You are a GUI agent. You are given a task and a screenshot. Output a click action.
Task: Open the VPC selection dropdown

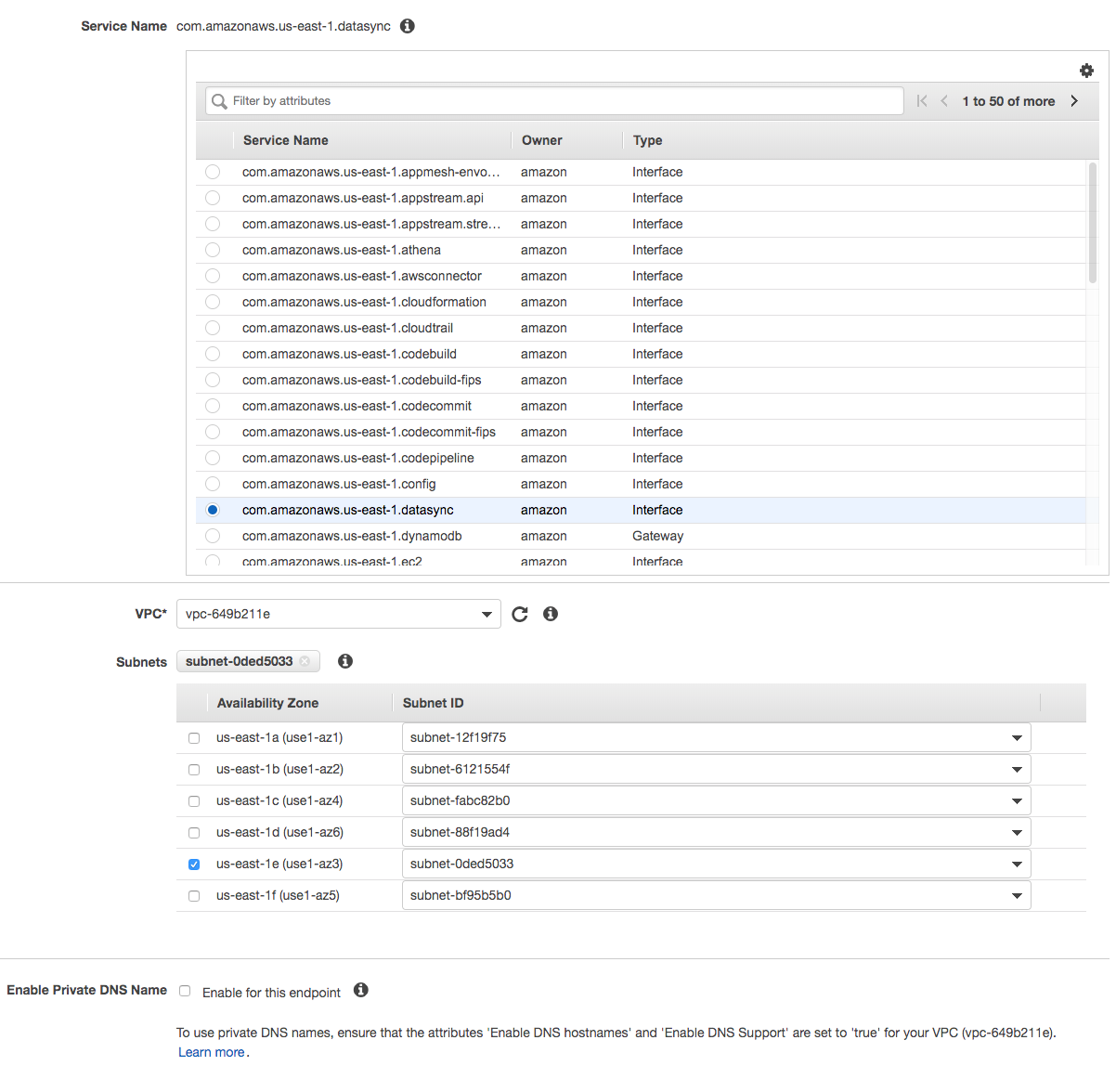click(x=487, y=614)
